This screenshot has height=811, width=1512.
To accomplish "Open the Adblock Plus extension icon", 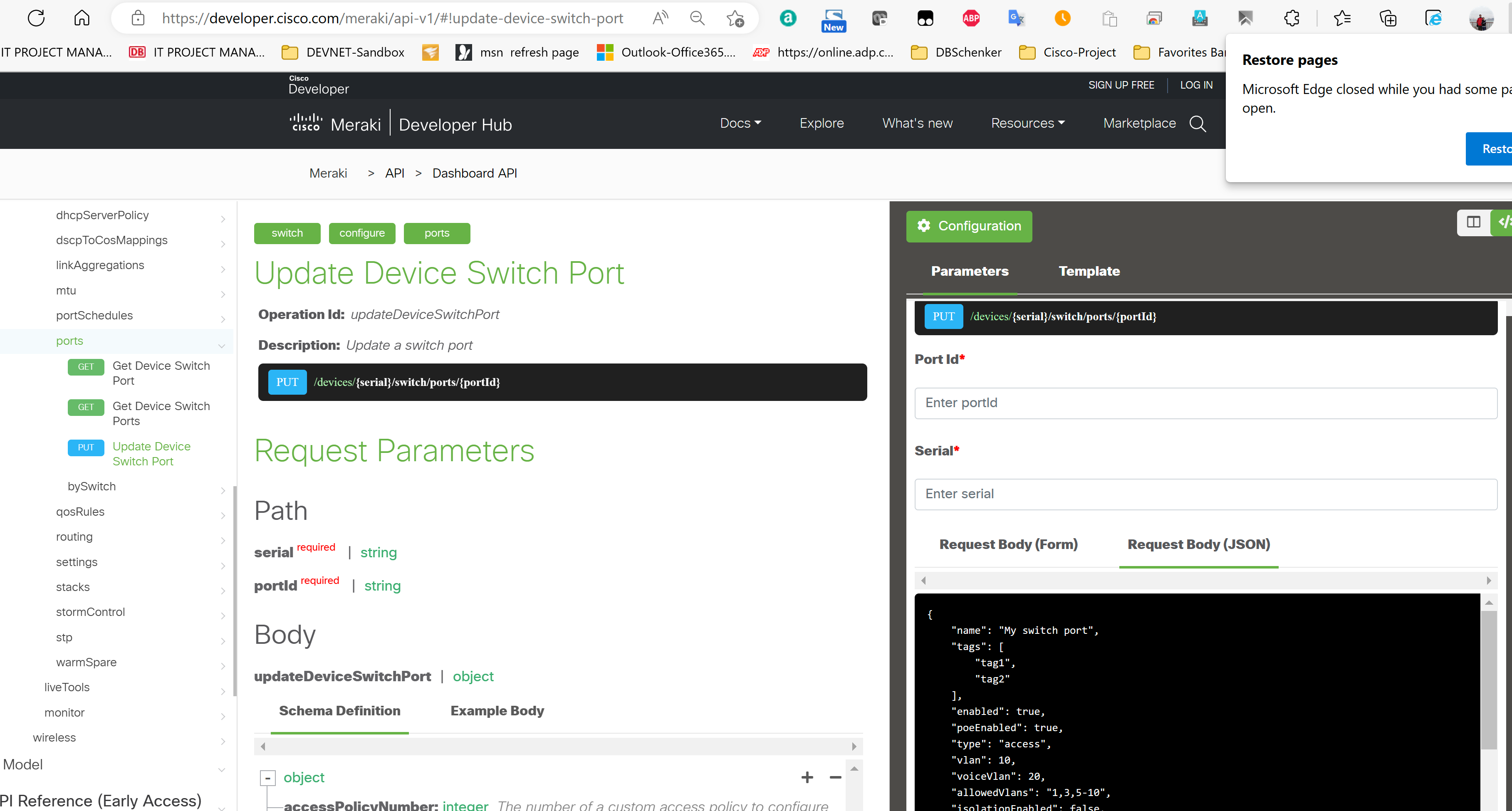I will click(971, 18).
